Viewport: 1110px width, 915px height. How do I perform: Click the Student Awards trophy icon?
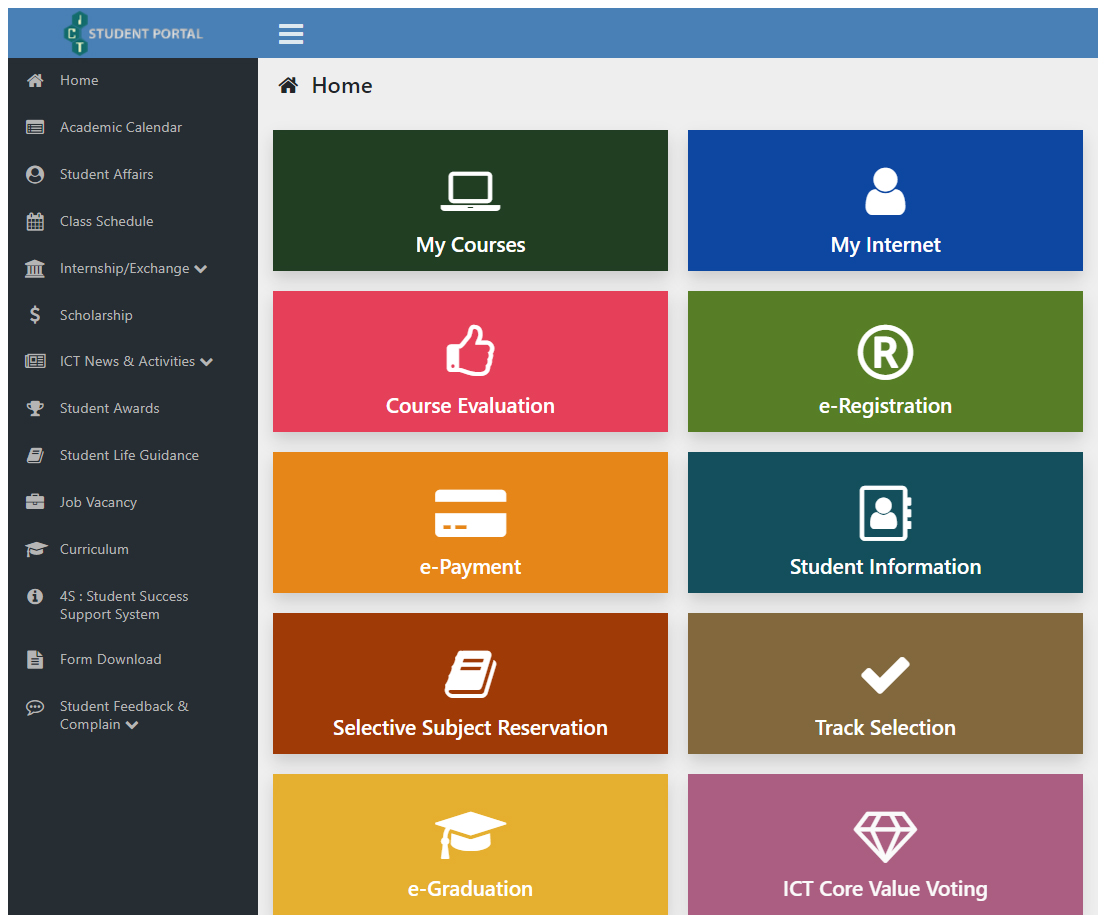click(x=35, y=408)
